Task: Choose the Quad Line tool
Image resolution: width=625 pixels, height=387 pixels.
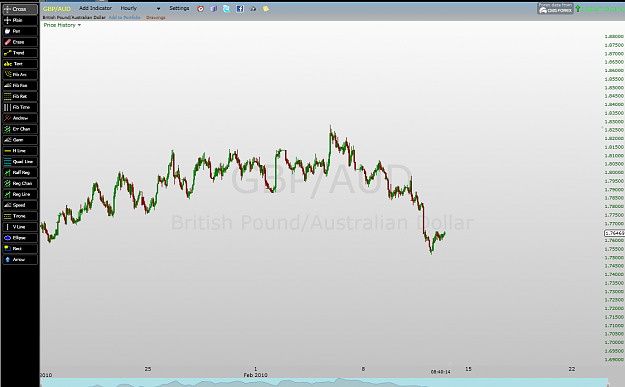Action: [x=20, y=161]
